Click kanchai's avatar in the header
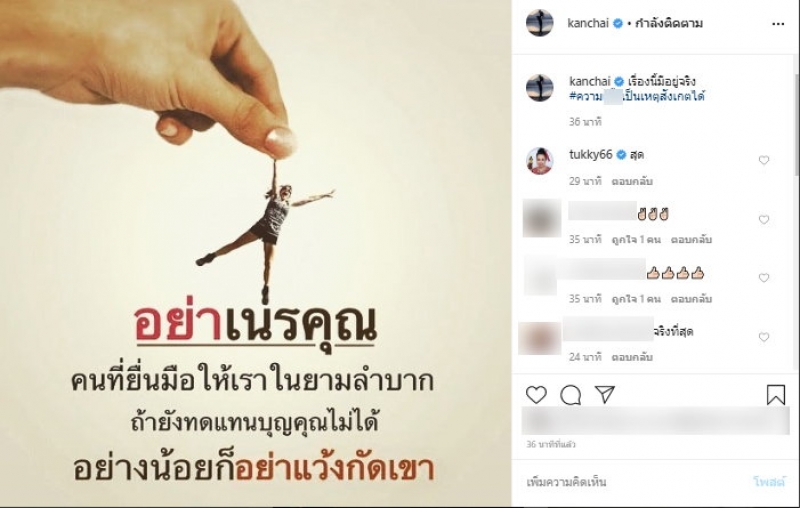 pyautogui.click(x=539, y=23)
